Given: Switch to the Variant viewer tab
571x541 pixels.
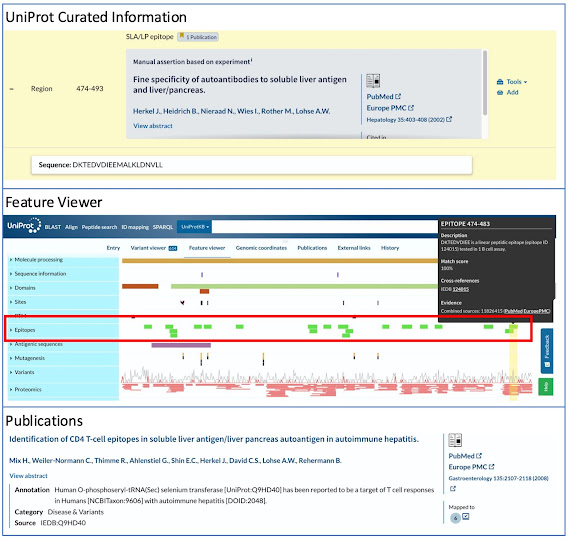Looking at the screenshot, I should click(x=148, y=248).
